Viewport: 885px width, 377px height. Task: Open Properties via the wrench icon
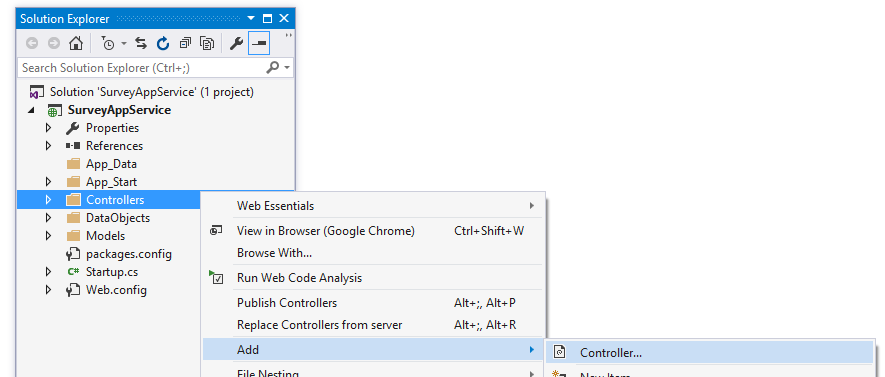point(236,43)
